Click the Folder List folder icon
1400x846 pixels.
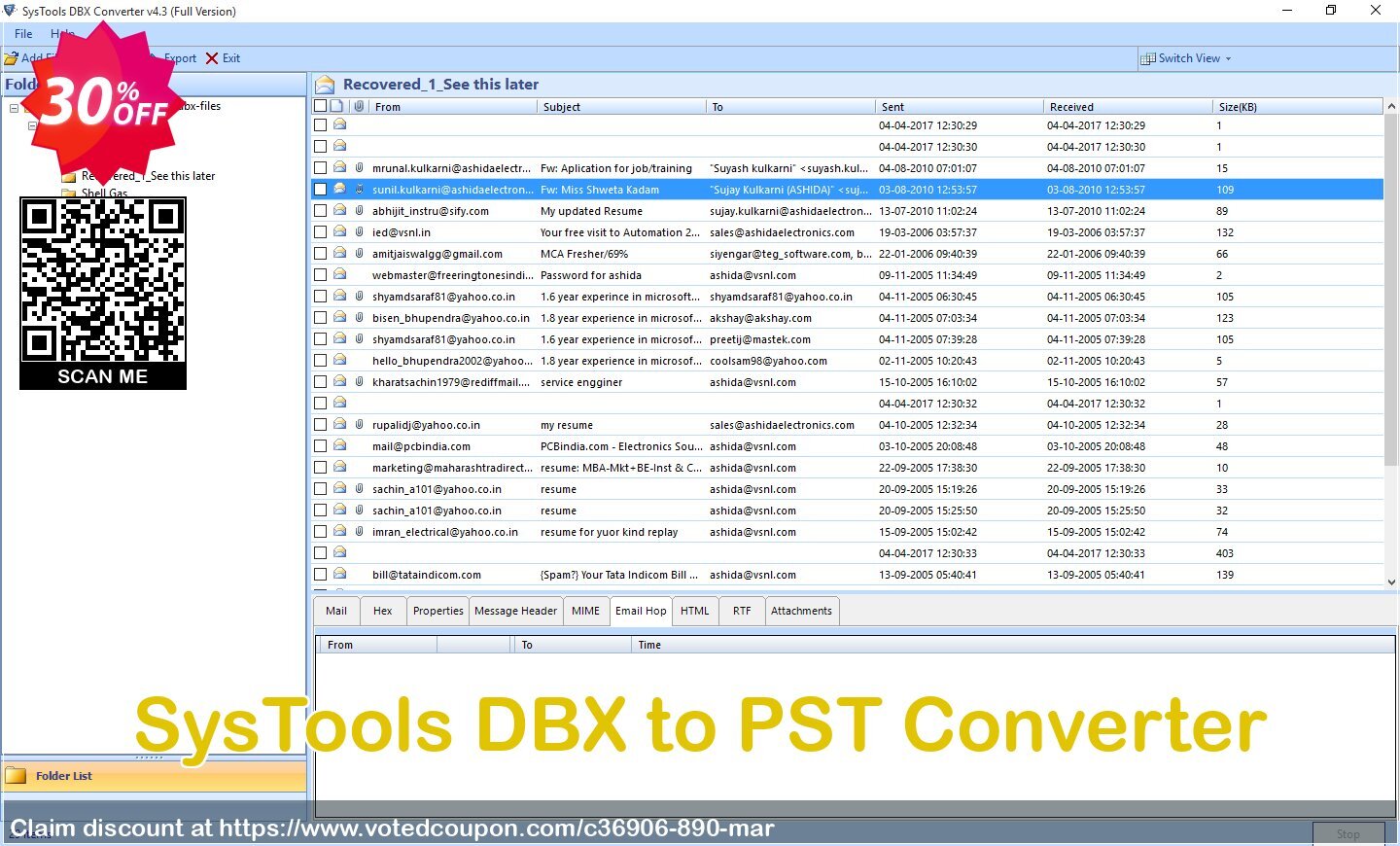(16, 775)
